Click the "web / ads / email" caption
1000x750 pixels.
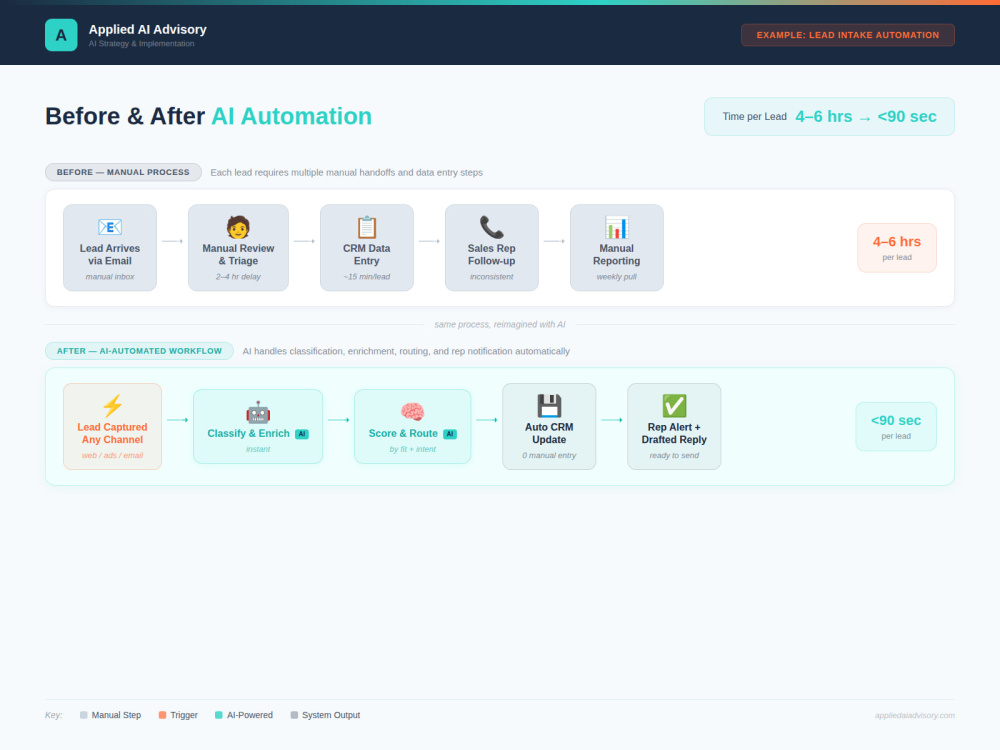[x=112, y=455]
